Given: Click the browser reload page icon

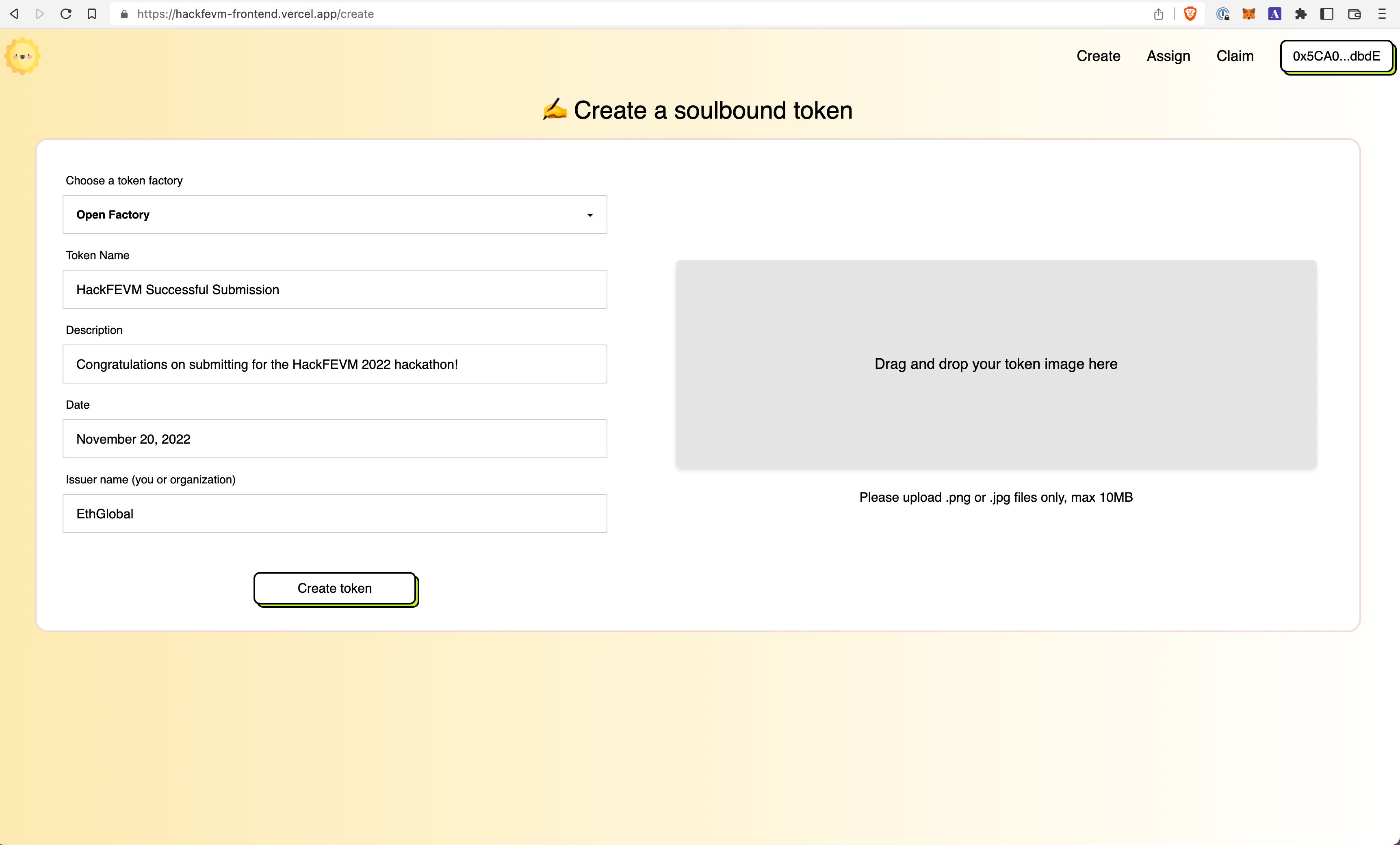Looking at the screenshot, I should (65, 14).
